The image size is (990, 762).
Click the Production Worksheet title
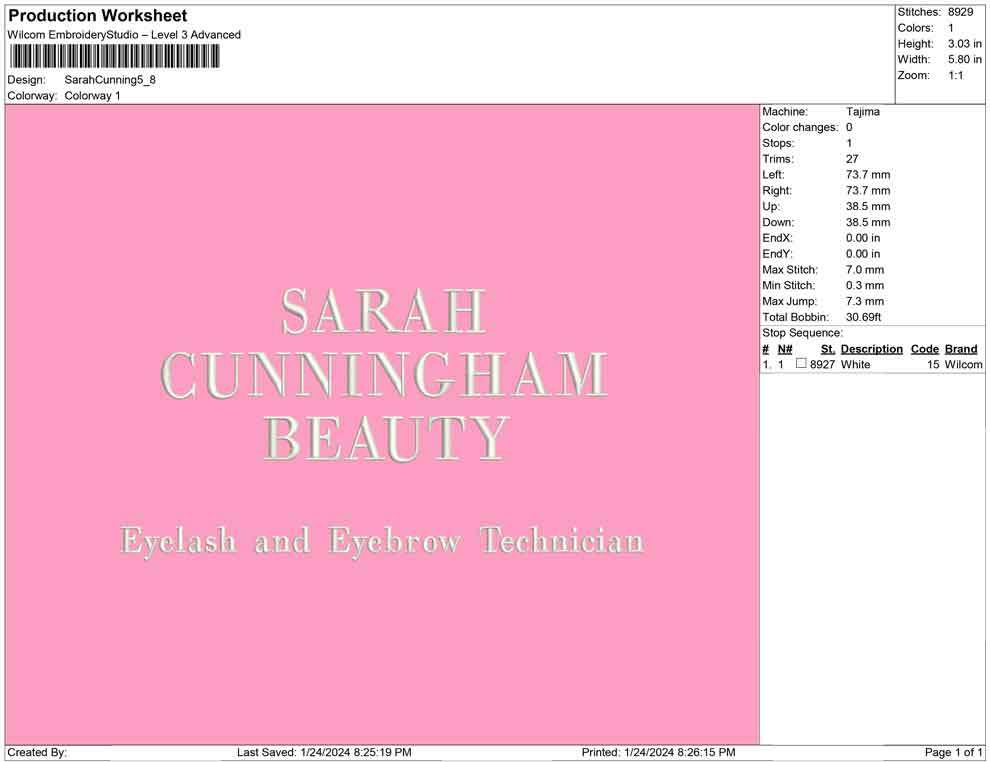click(98, 16)
